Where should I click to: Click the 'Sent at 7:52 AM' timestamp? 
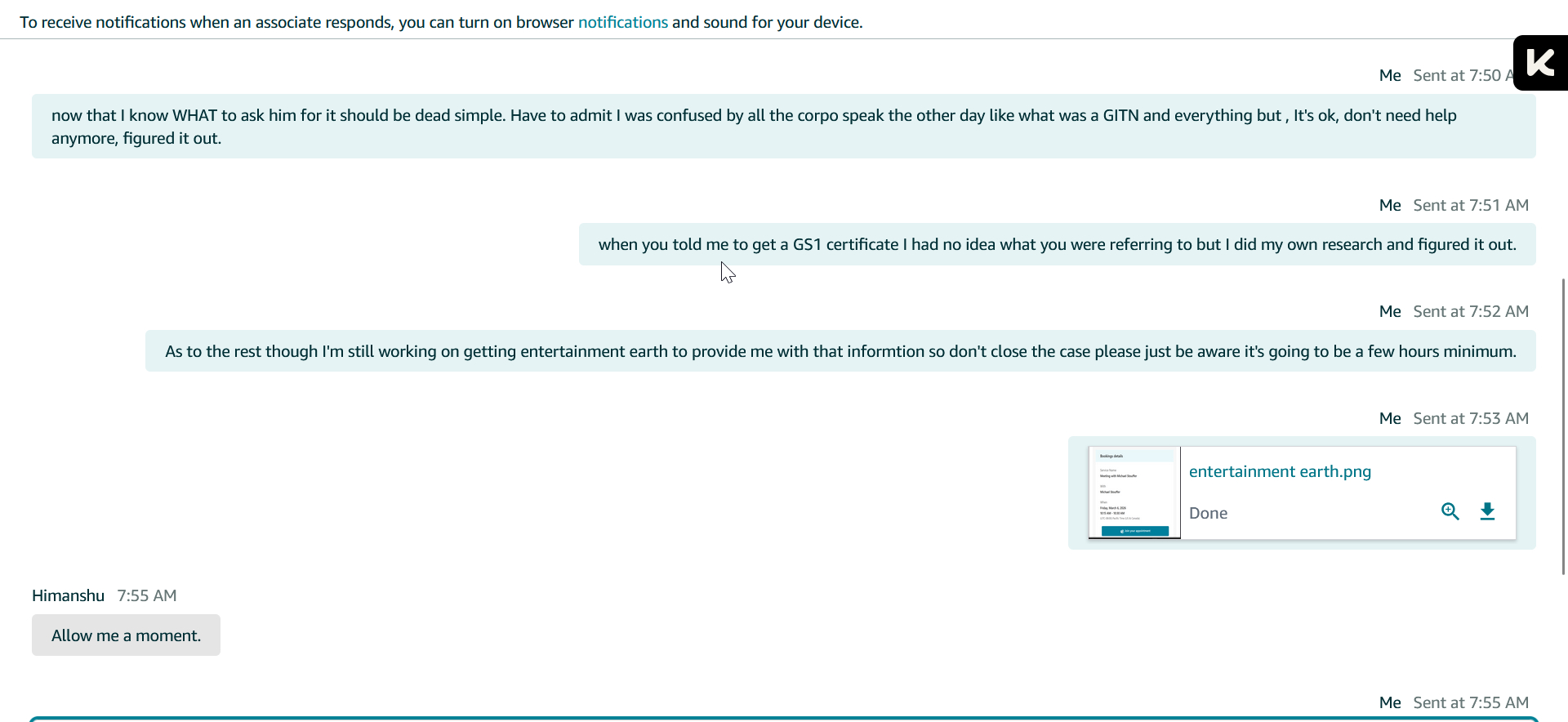click(1470, 311)
